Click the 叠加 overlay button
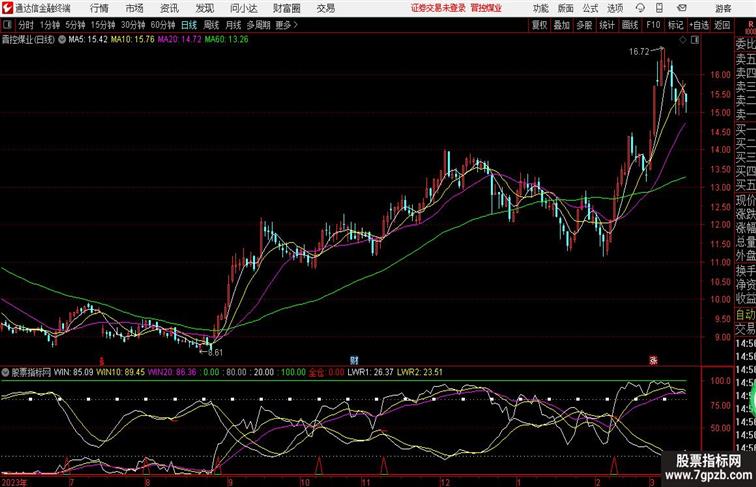The width and height of the screenshot is (756, 487). point(562,25)
